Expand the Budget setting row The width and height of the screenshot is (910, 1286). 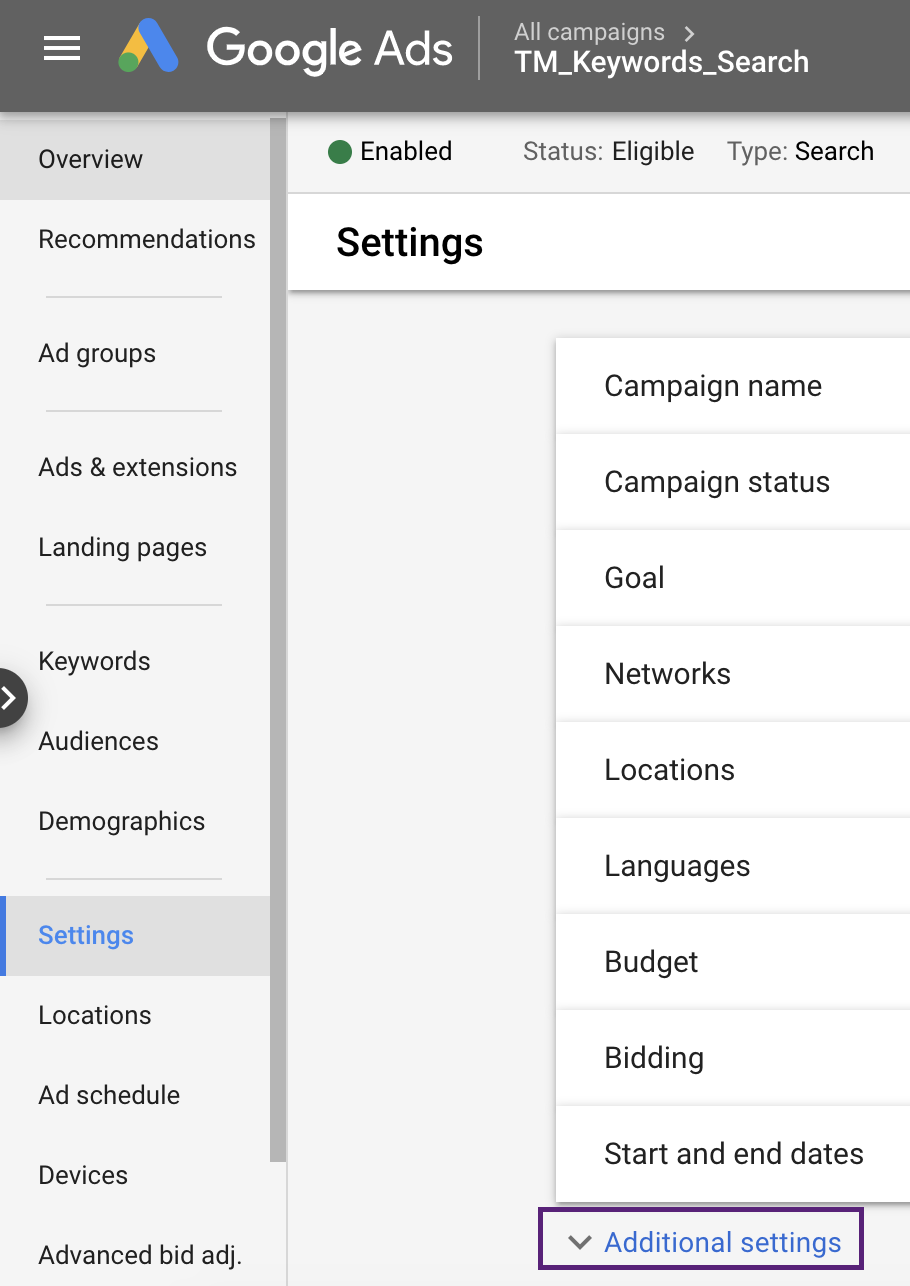733,962
